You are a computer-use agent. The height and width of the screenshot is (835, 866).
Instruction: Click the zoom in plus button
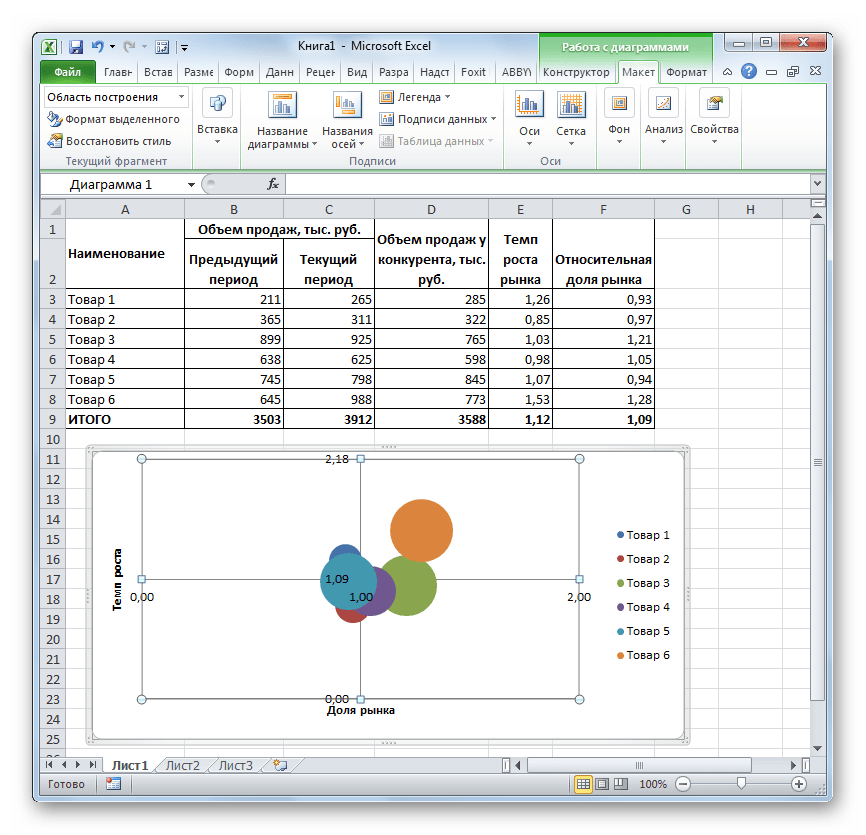pos(799,784)
